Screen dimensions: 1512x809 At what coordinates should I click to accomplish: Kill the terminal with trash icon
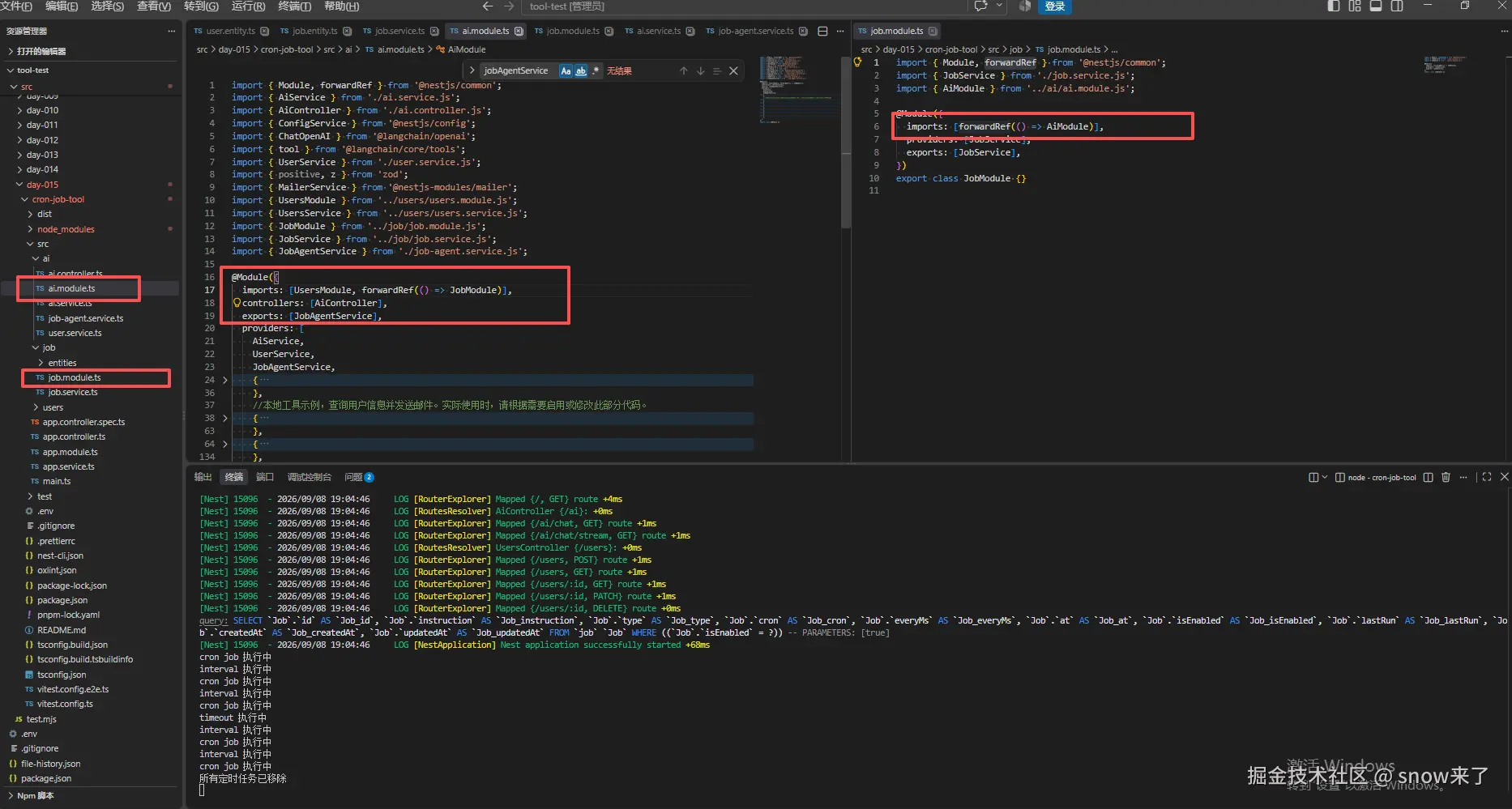[1446, 477]
